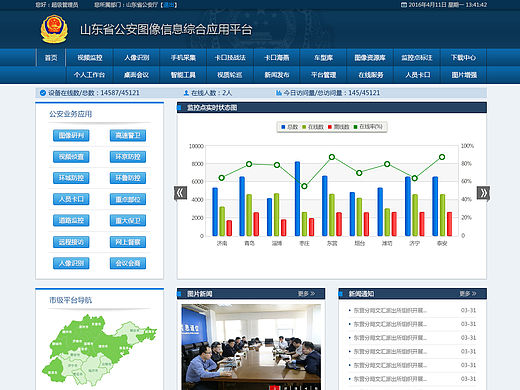Image resolution: width=520 pixels, height=390 pixels.
Task: Open 更多 in the 新闻通知 panel
Action: (x=468, y=294)
